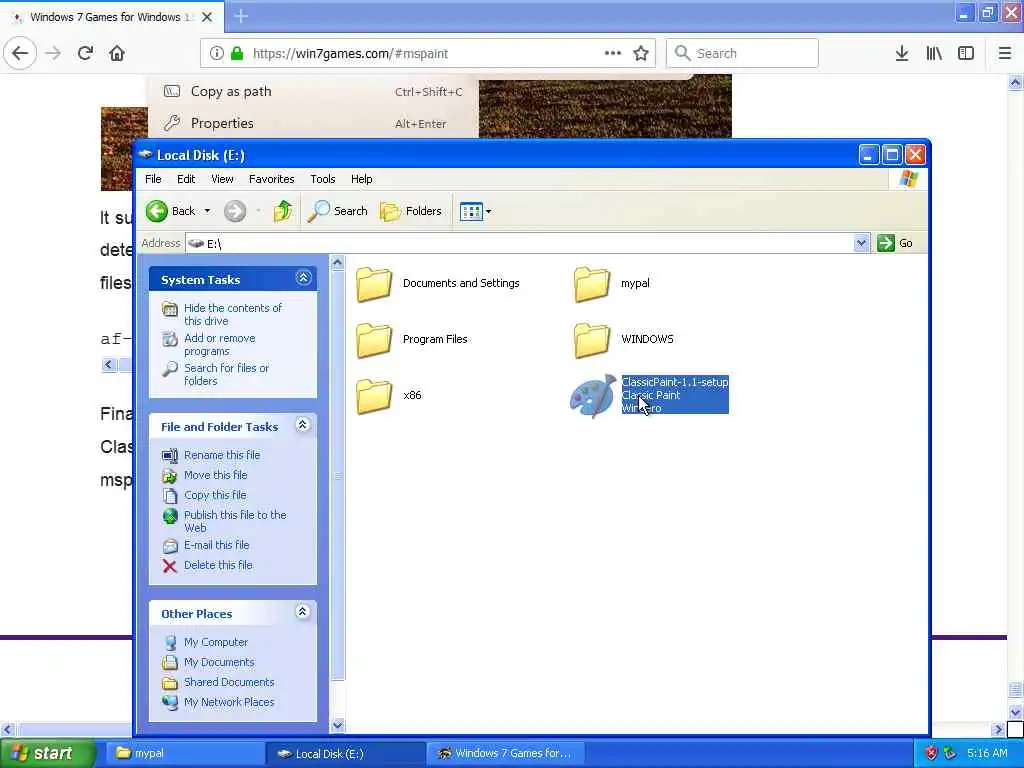Screen dimensions: 1024x768
Task: Open My Documents from Other Places
Action: coord(219,662)
